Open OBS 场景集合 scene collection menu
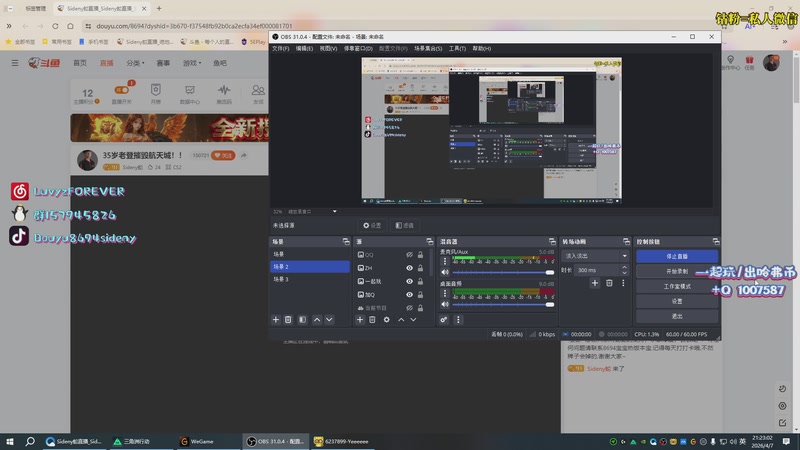Viewport: 800px width, 450px height. click(x=428, y=48)
